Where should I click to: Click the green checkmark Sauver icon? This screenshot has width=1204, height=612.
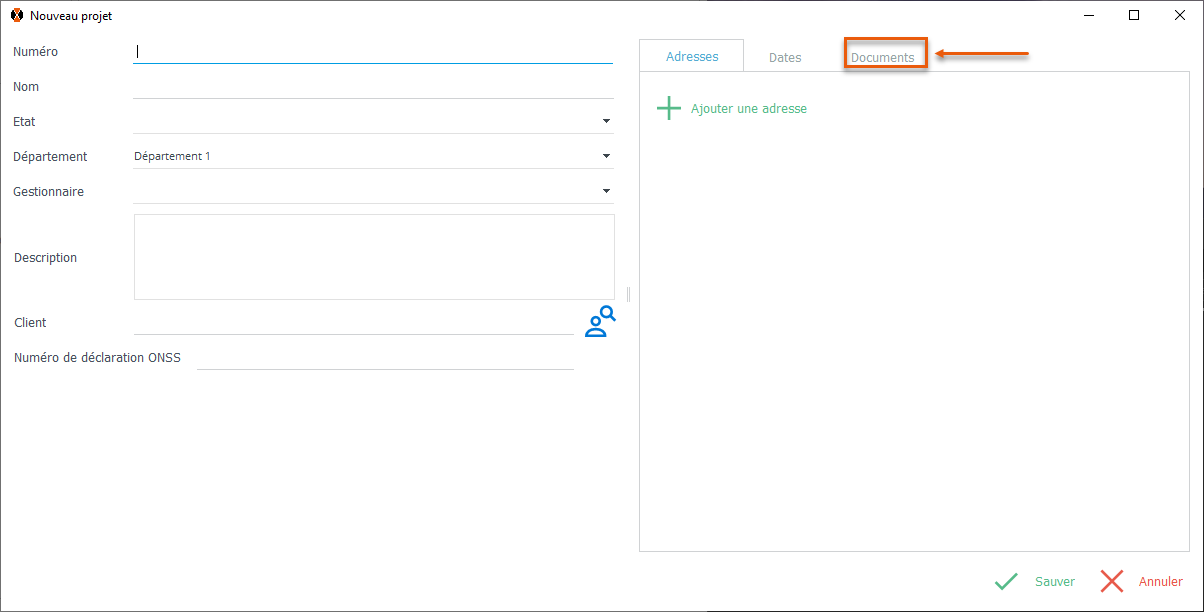[1006, 581]
